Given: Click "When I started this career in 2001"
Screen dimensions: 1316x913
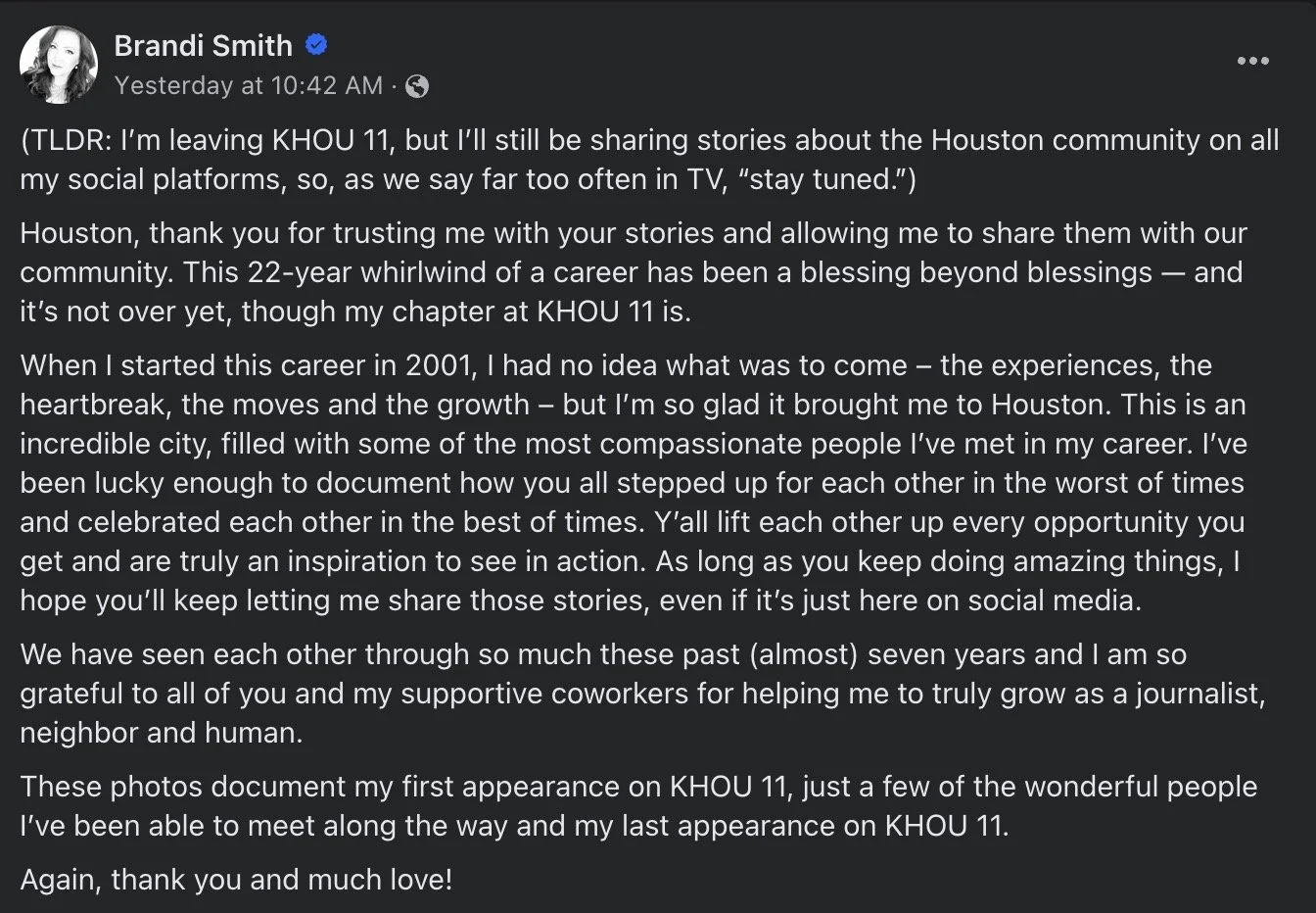Looking at the screenshot, I should tap(249, 365).
